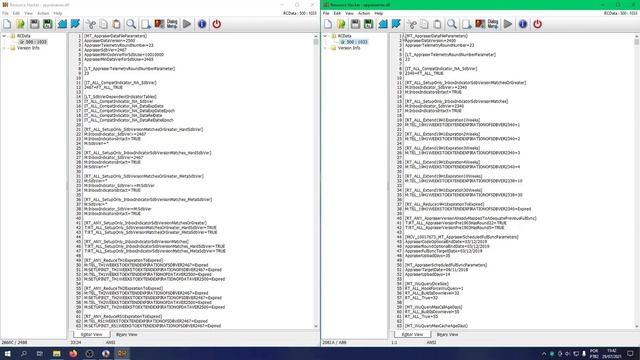This screenshot has height=360, width=640.
Task: Click Resource Hacker icon on the taskbar
Action: [x=122, y=353]
